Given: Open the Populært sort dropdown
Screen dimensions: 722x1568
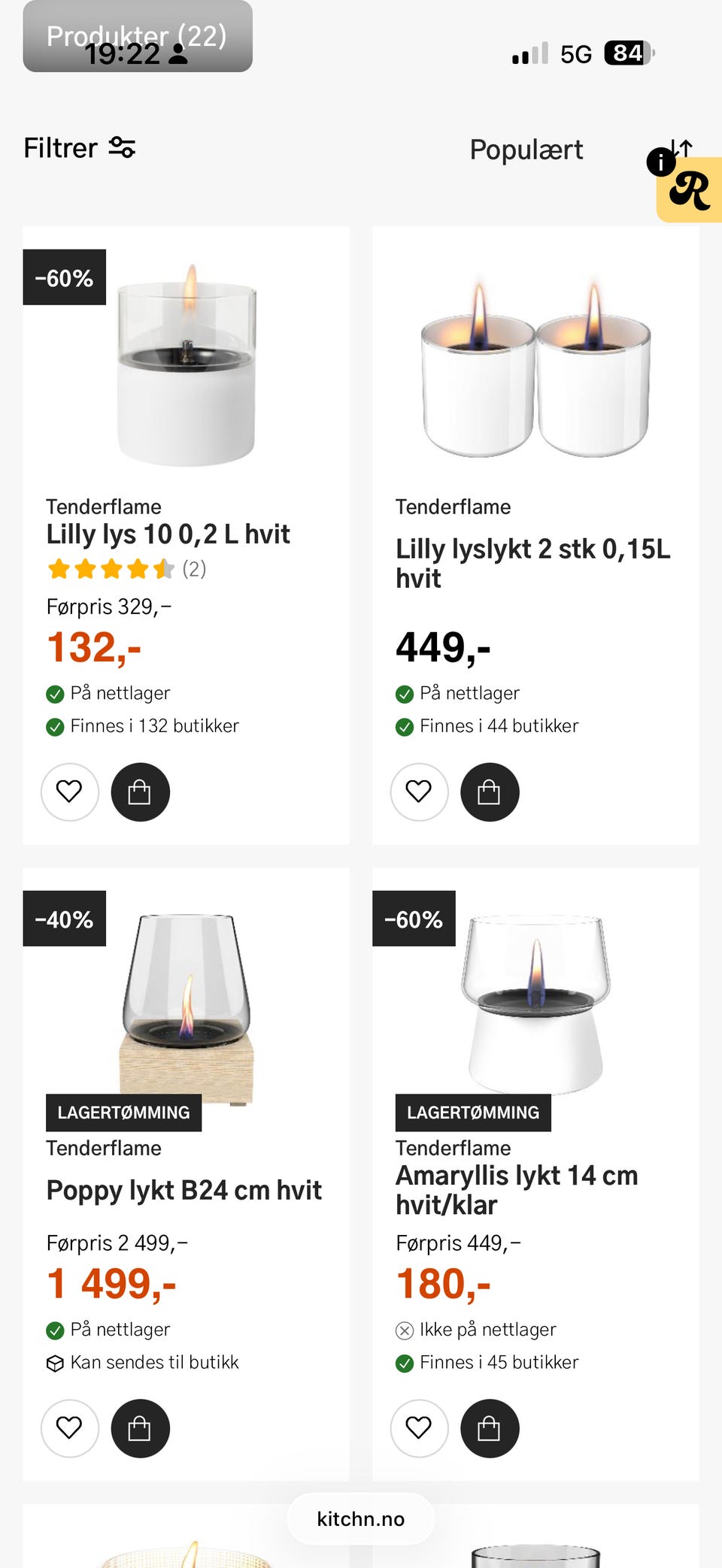Looking at the screenshot, I should point(526,150).
